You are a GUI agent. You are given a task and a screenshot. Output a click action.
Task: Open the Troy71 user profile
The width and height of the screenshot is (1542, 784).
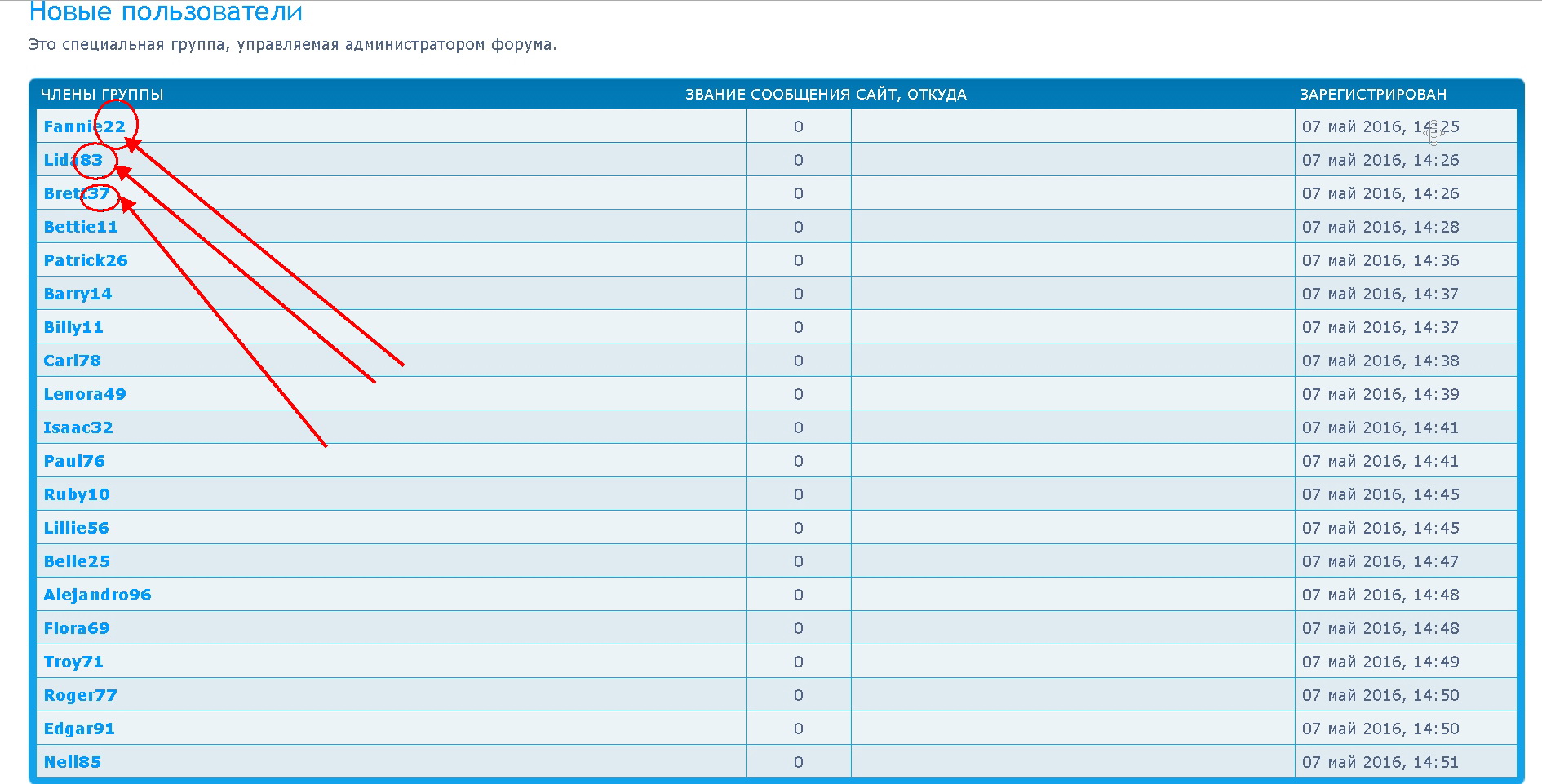pos(73,662)
